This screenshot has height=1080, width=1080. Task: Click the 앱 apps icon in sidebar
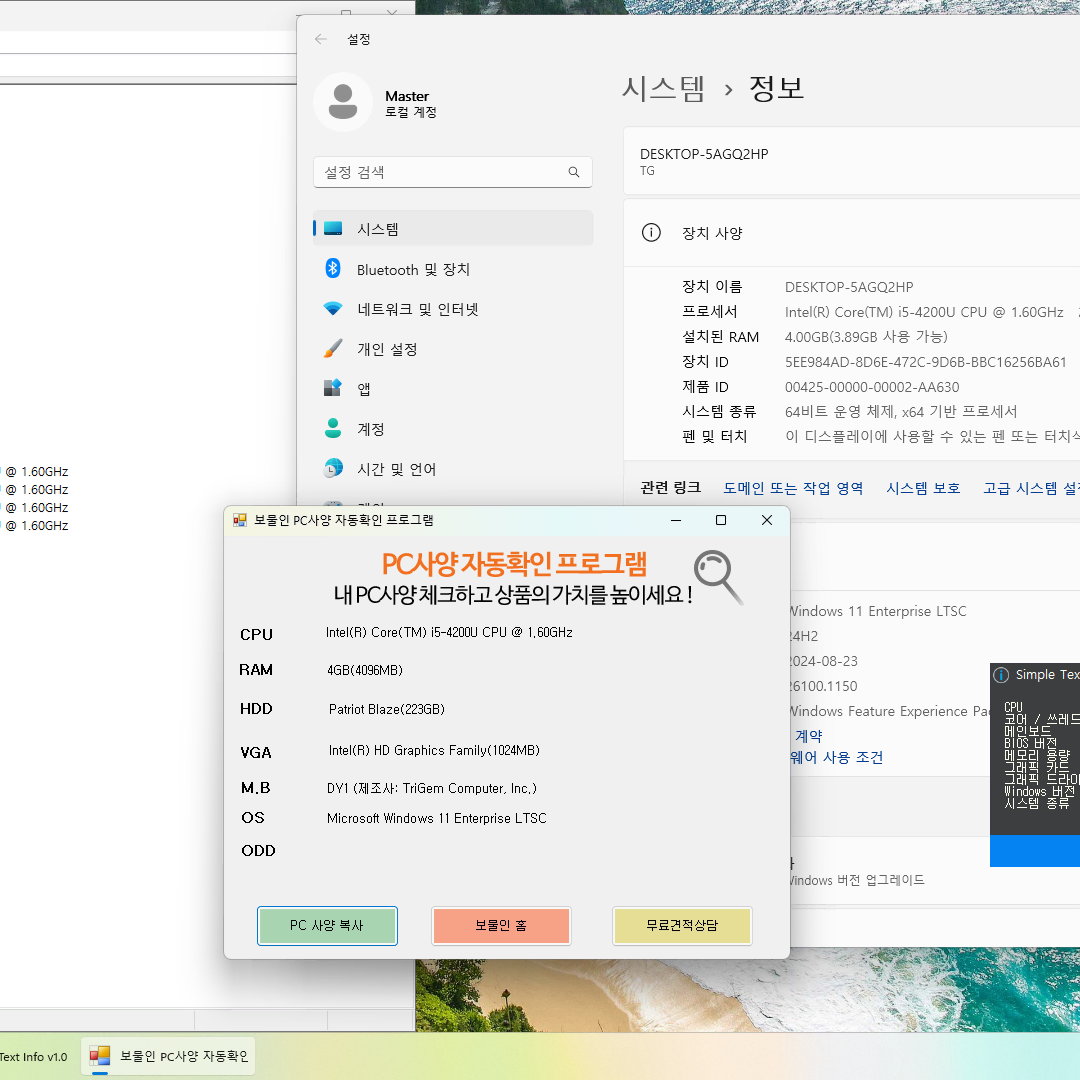(x=333, y=388)
